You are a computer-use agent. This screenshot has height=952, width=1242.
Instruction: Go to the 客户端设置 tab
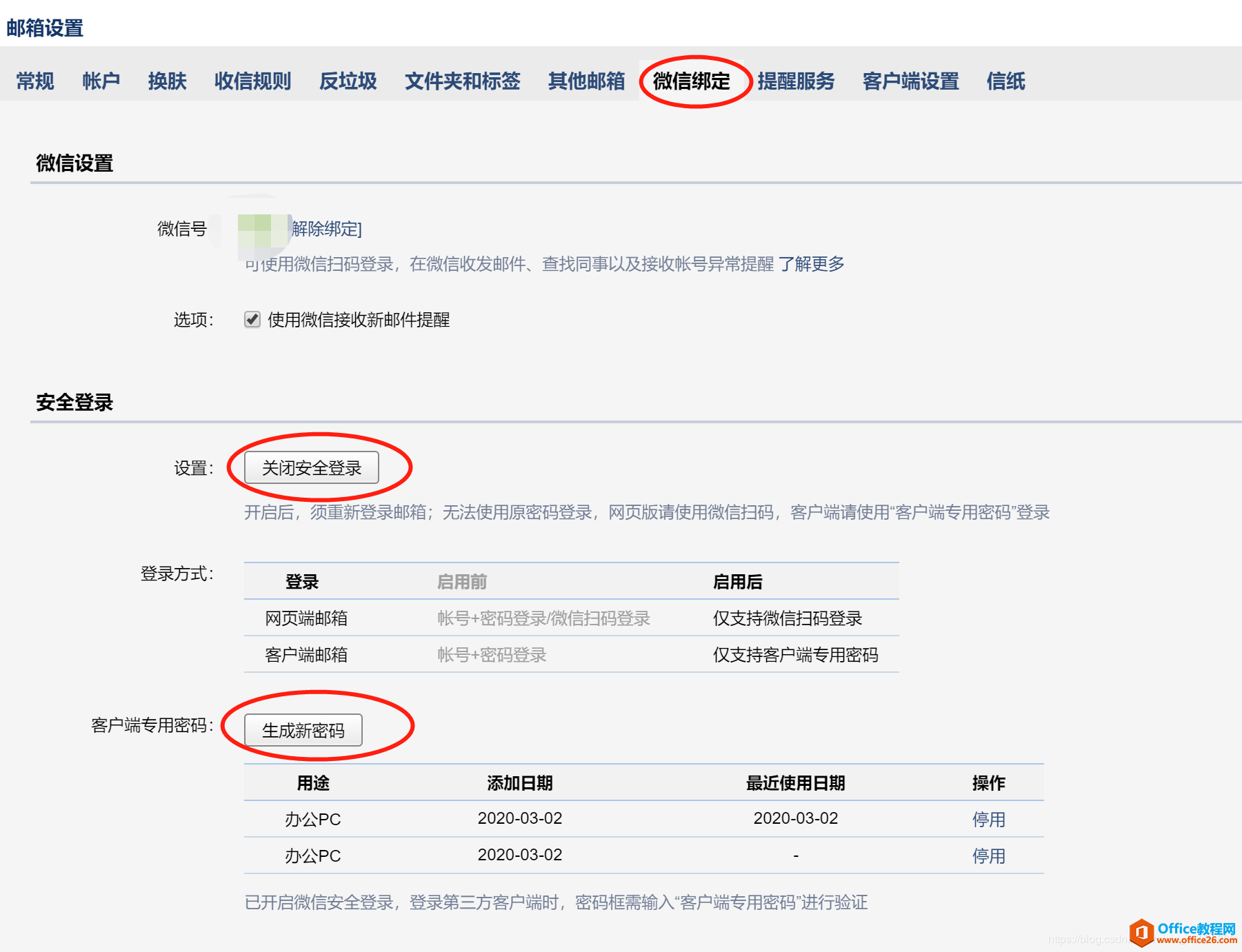[x=911, y=81]
